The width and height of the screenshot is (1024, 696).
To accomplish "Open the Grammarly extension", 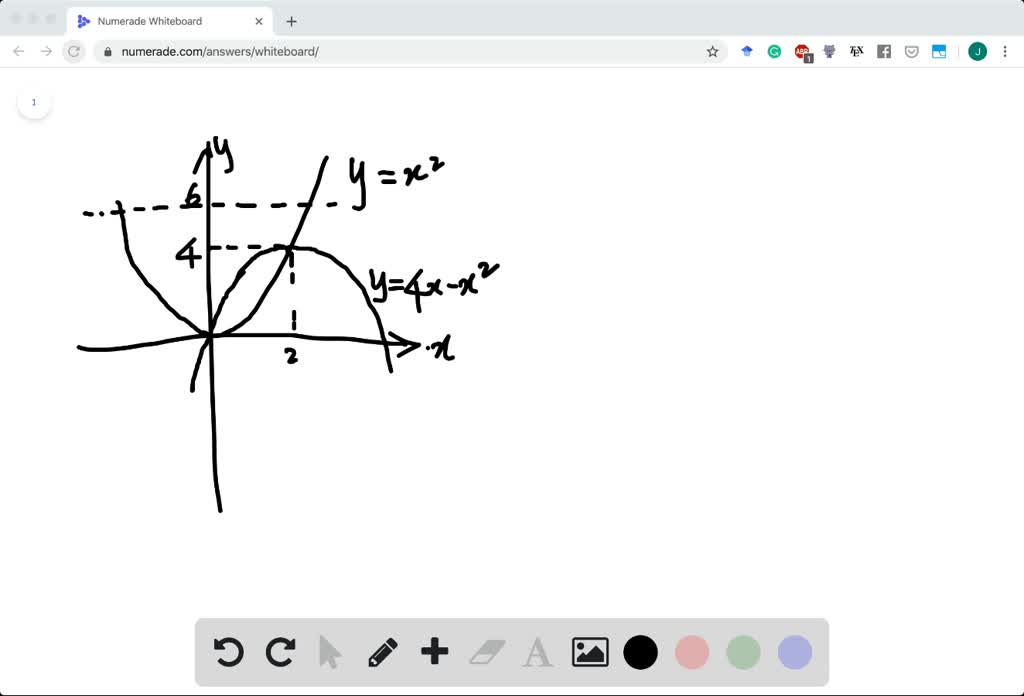I will pos(774,51).
